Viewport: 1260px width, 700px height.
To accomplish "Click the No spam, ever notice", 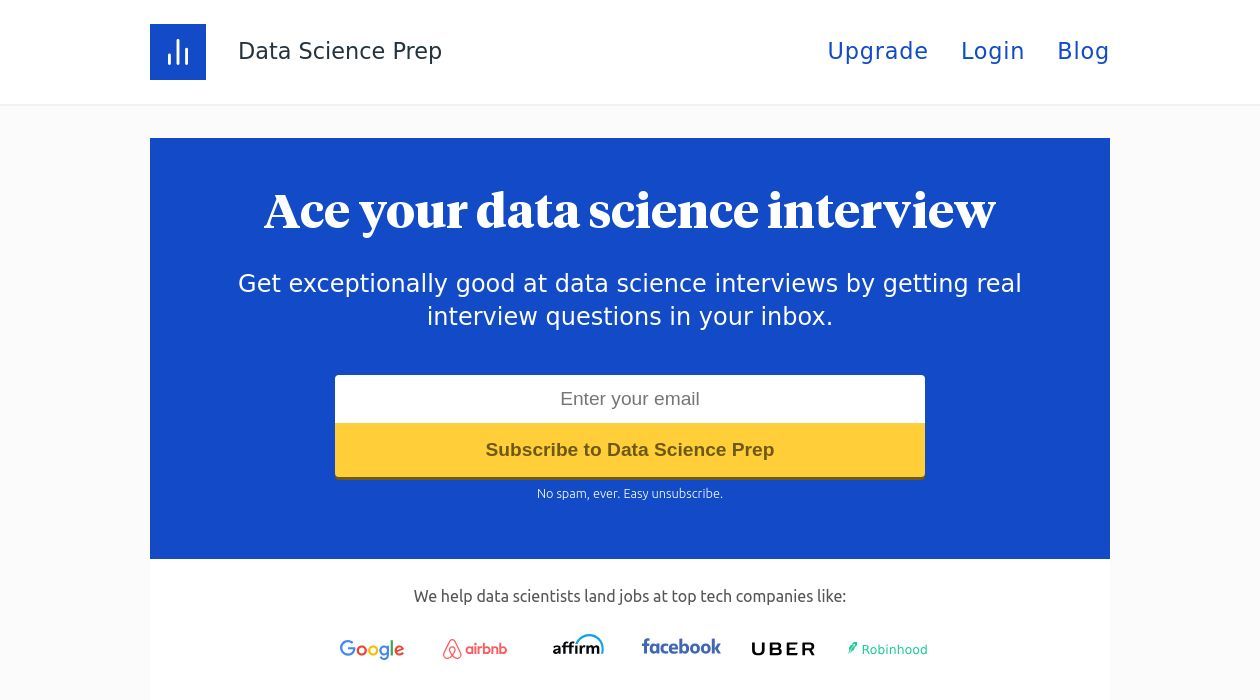I will coord(630,494).
